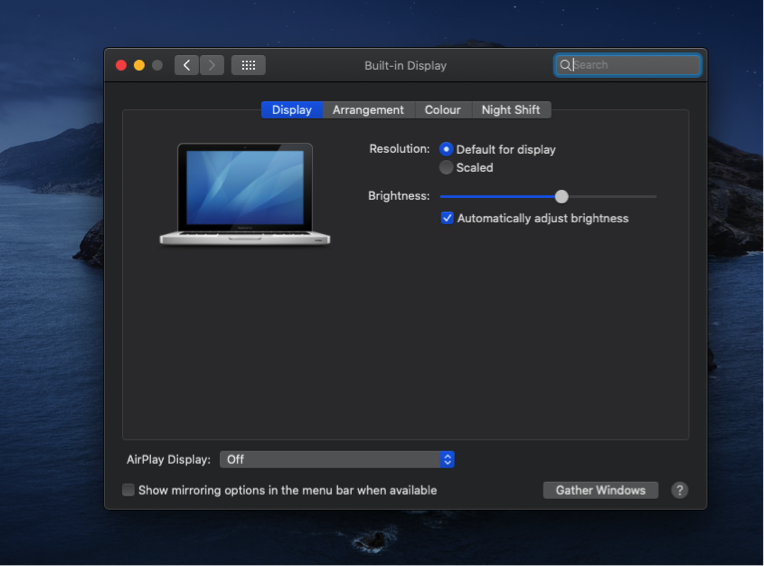Close the Built-in Display window
Image resolution: width=764 pixels, height=566 pixels.
[x=121, y=65]
